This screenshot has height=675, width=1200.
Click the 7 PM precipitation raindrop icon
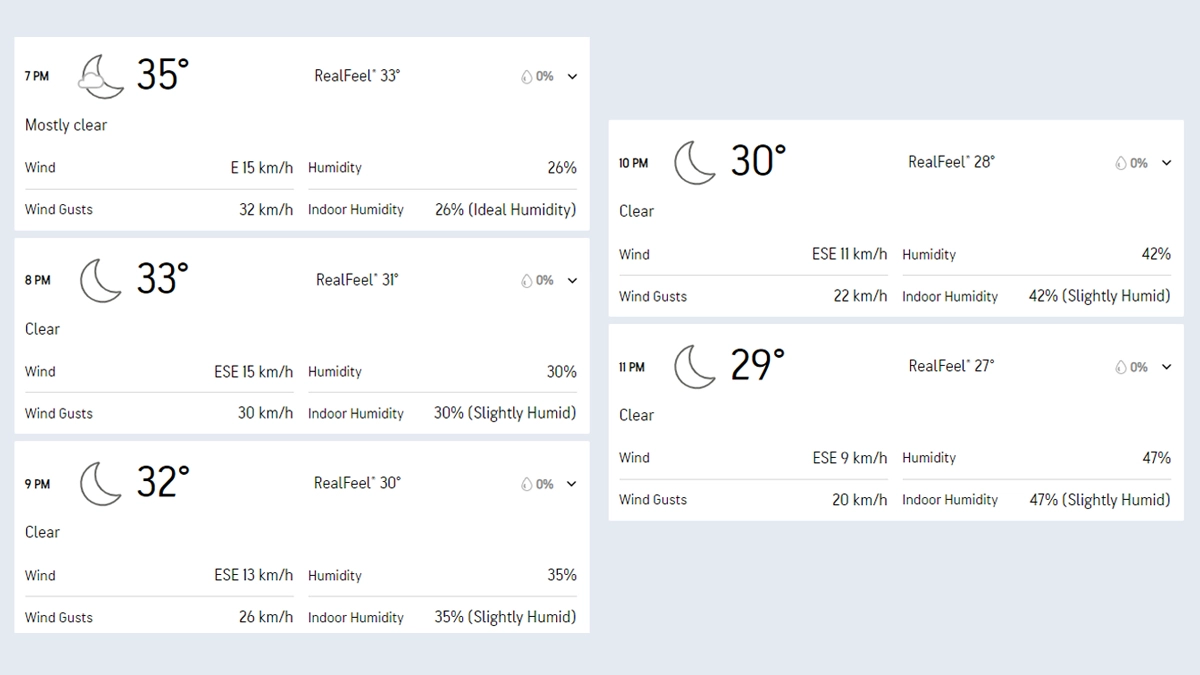click(526, 77)
